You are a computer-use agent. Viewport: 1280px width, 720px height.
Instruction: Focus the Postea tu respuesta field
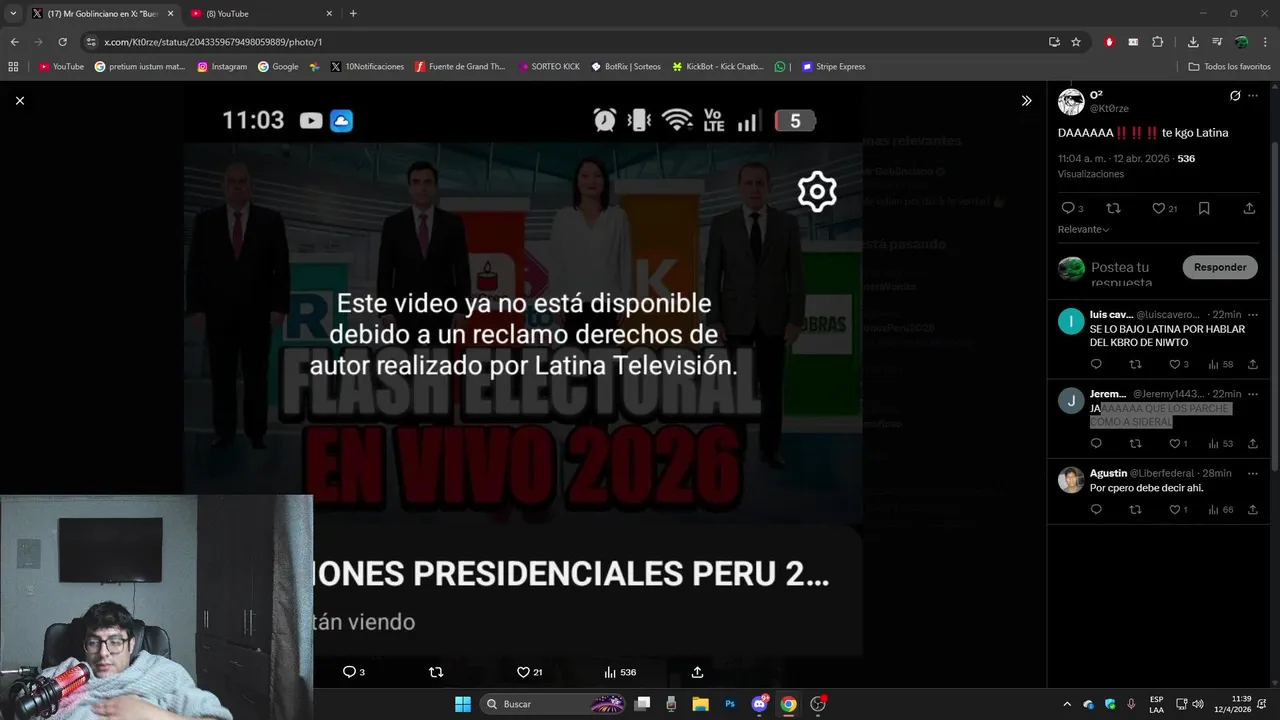pyautogui.click(x=1132, y=272)
